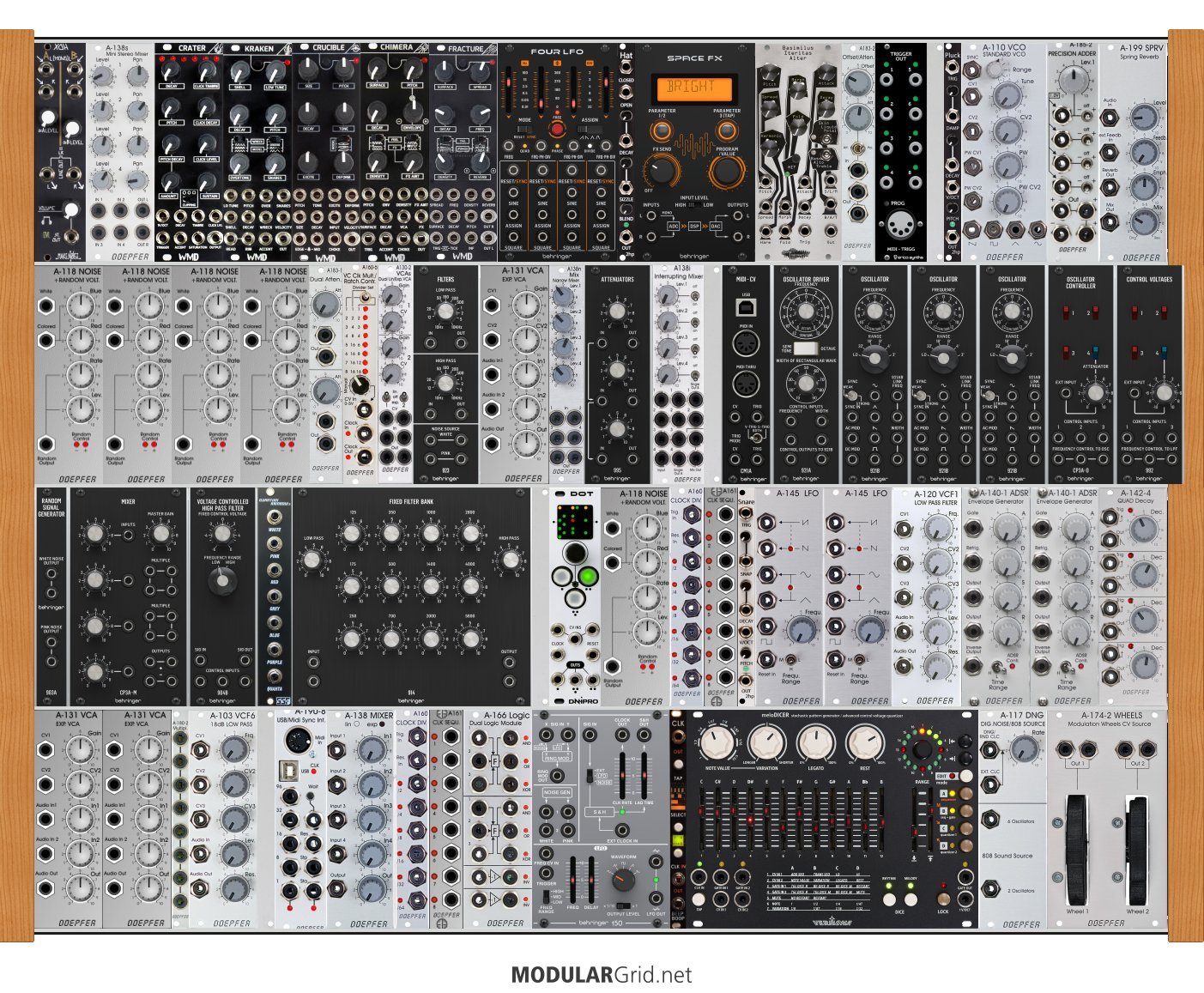1204x993 pixels.
Task: Click the High Pass knob on Fixed Filter Bank
Action: (x=510, y=560)
